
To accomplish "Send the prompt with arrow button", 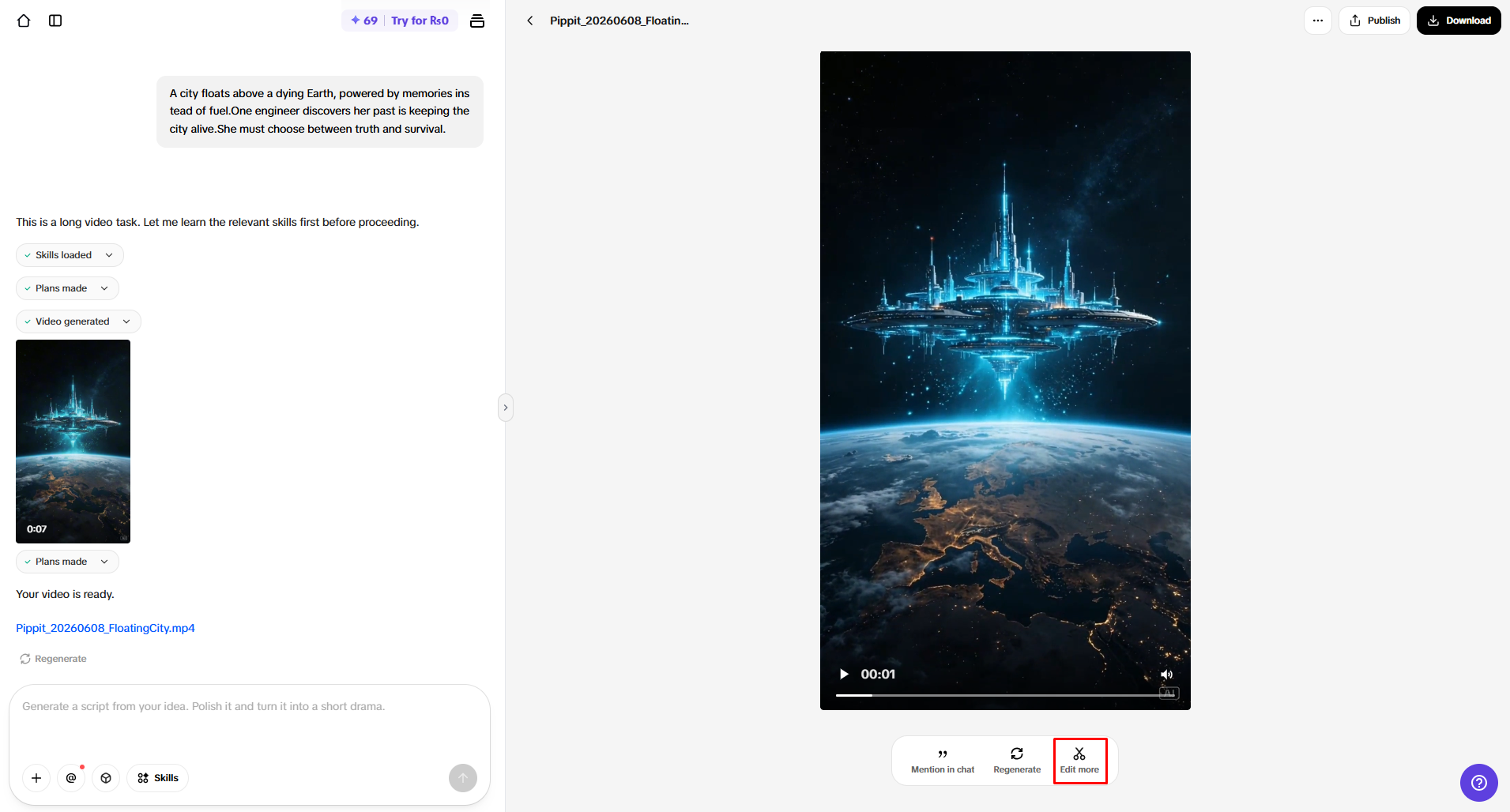I will (x=463, y=778).
